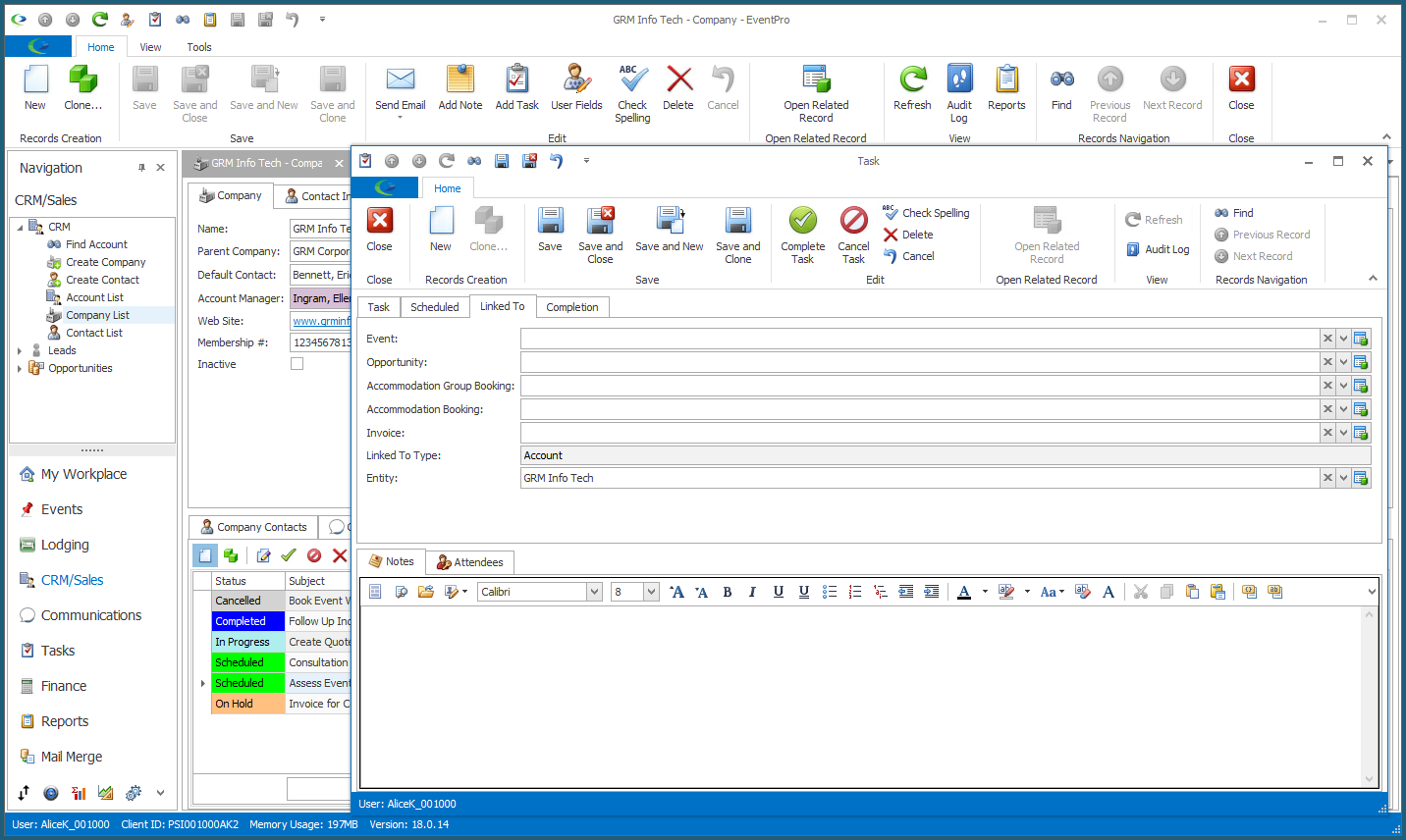The height and width of the screenshot is (840, 1406).
Task: Click Find binoculars in main ribbon
Action: point(1061,88)
